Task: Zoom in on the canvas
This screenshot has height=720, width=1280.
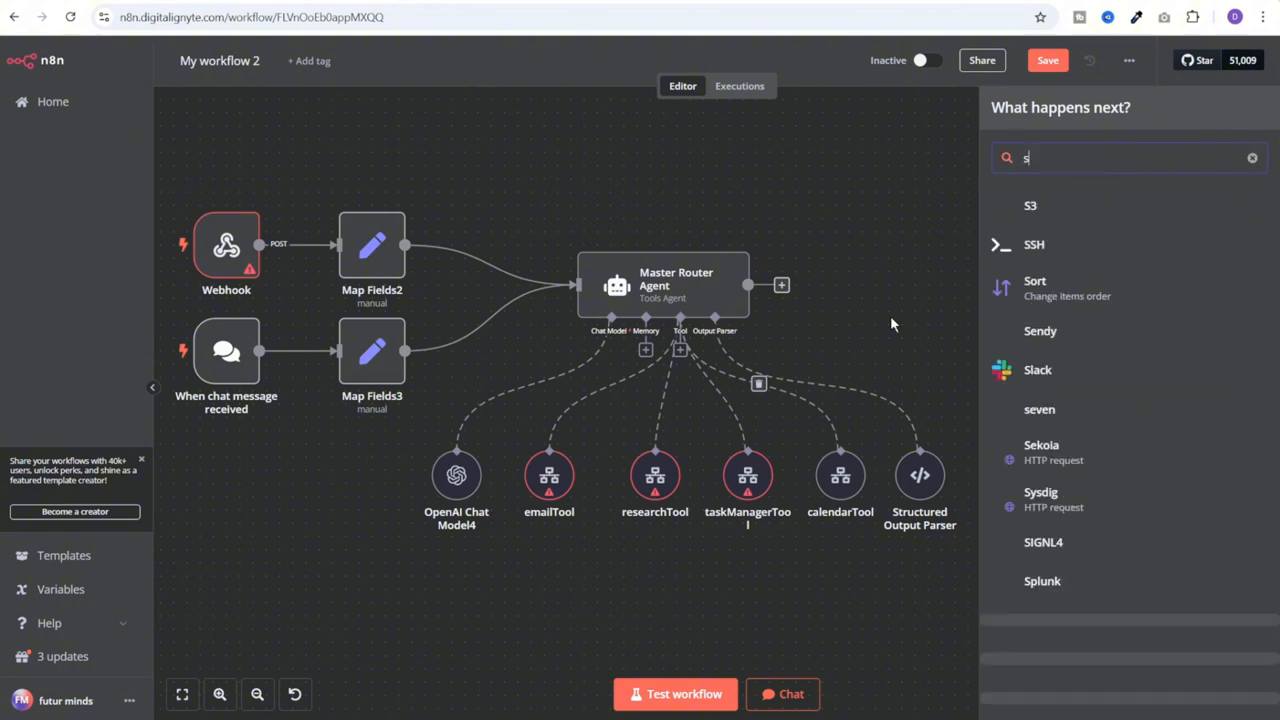Action: 220,694
